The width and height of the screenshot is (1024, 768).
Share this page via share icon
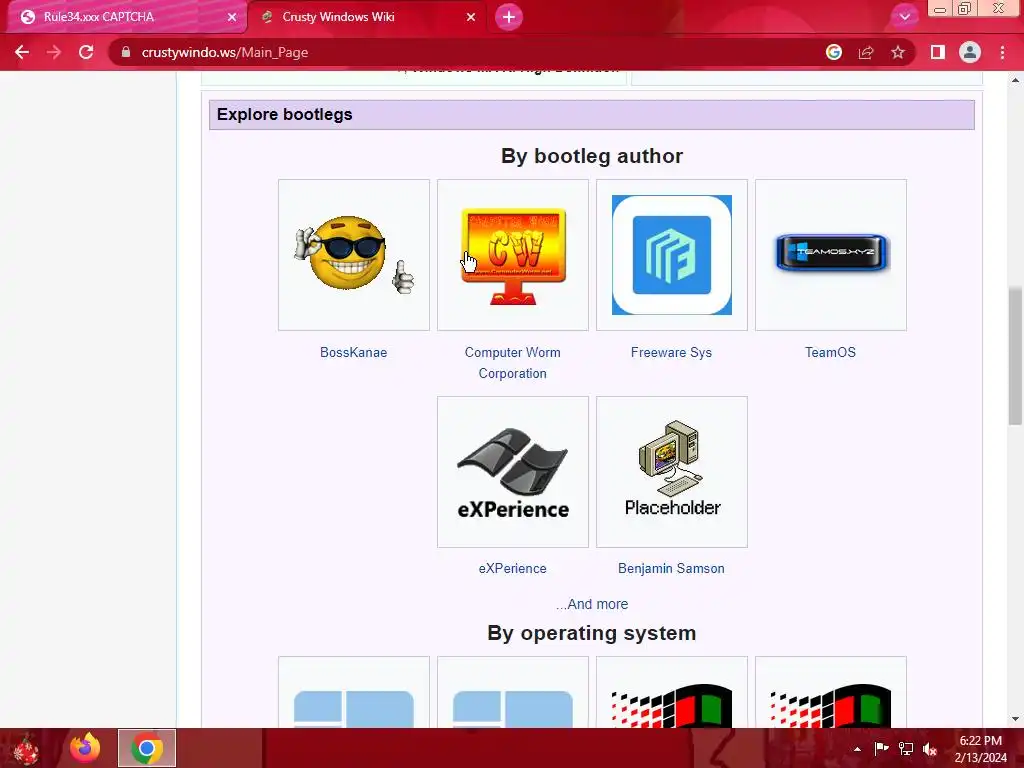[x=866, y=52]
